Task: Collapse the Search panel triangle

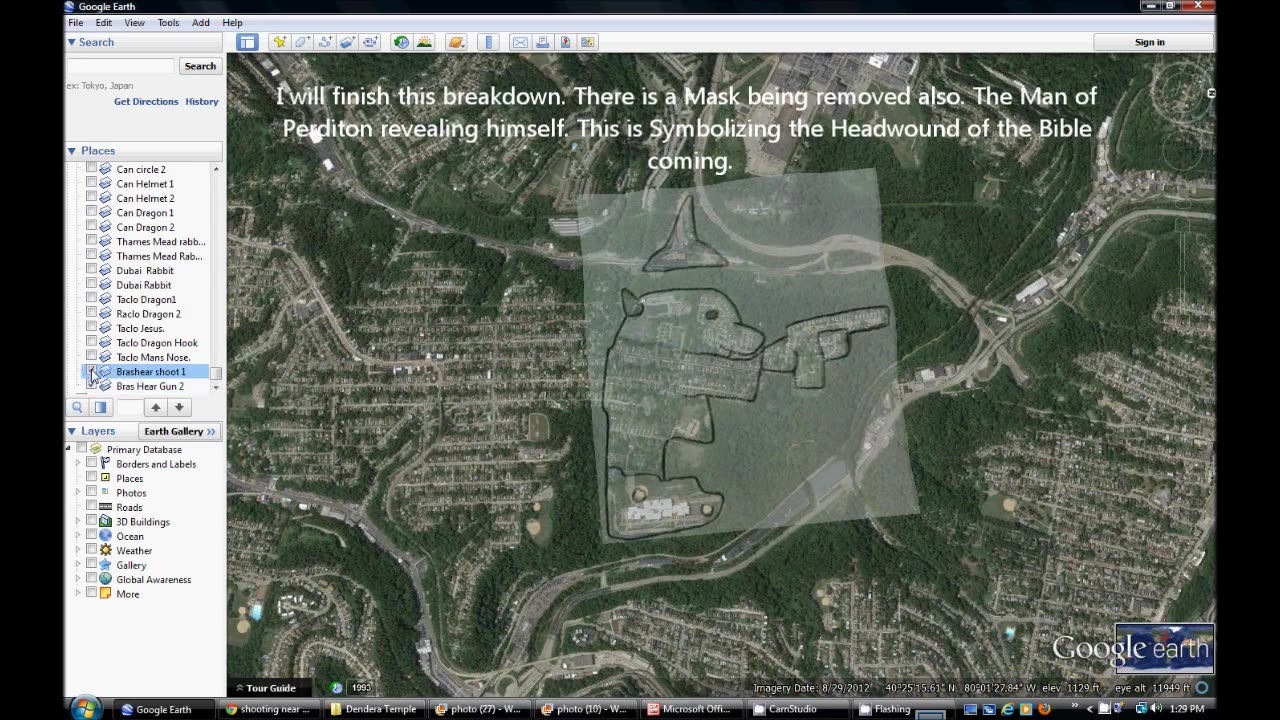Action: pyautogui.click(x=72, y=42)
